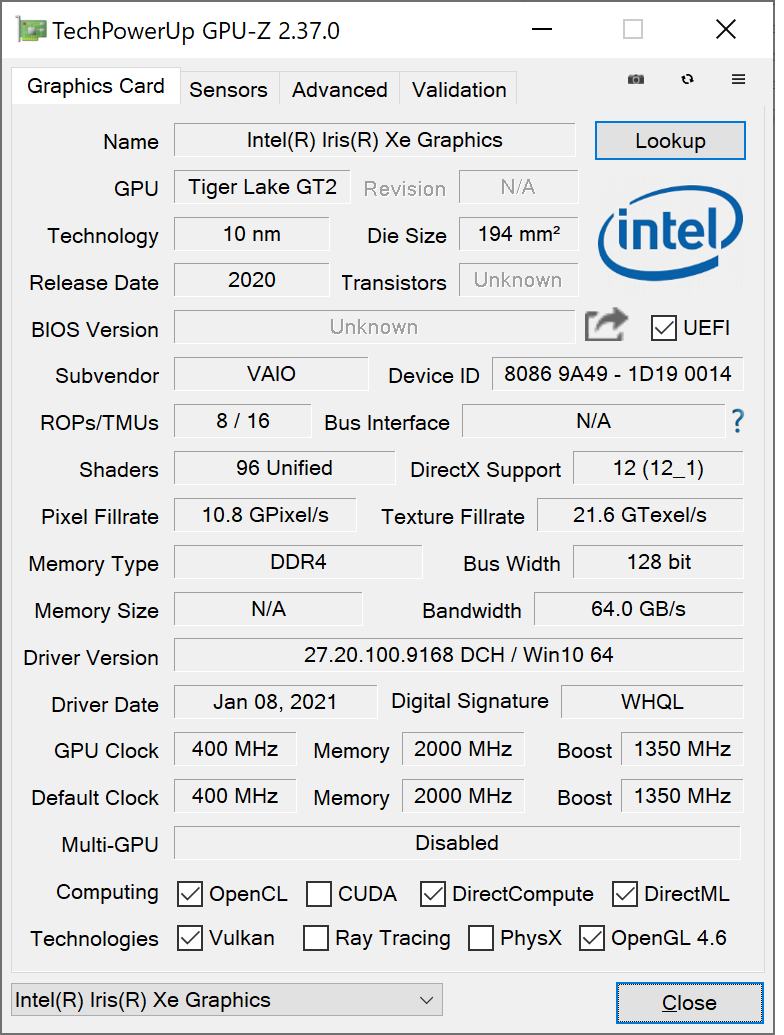Open the hamburger menu icon
784x1035 pixels.
coord(738,79)
